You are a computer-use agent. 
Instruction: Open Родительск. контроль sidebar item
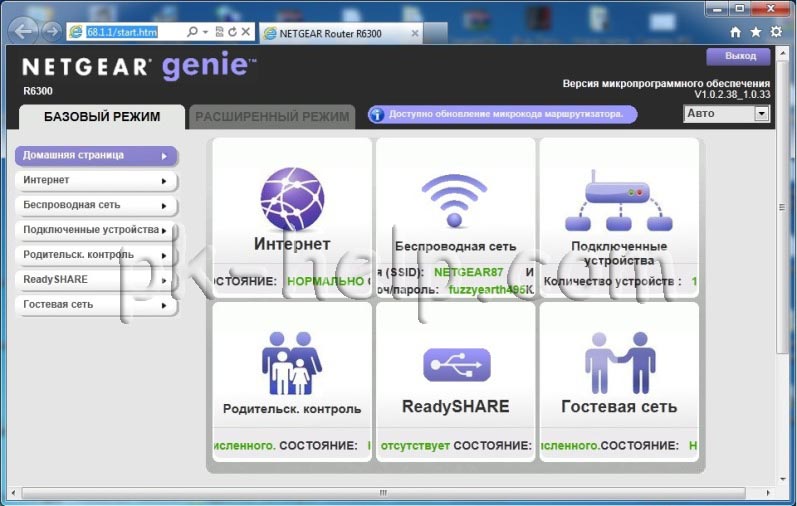coord(96,255)
